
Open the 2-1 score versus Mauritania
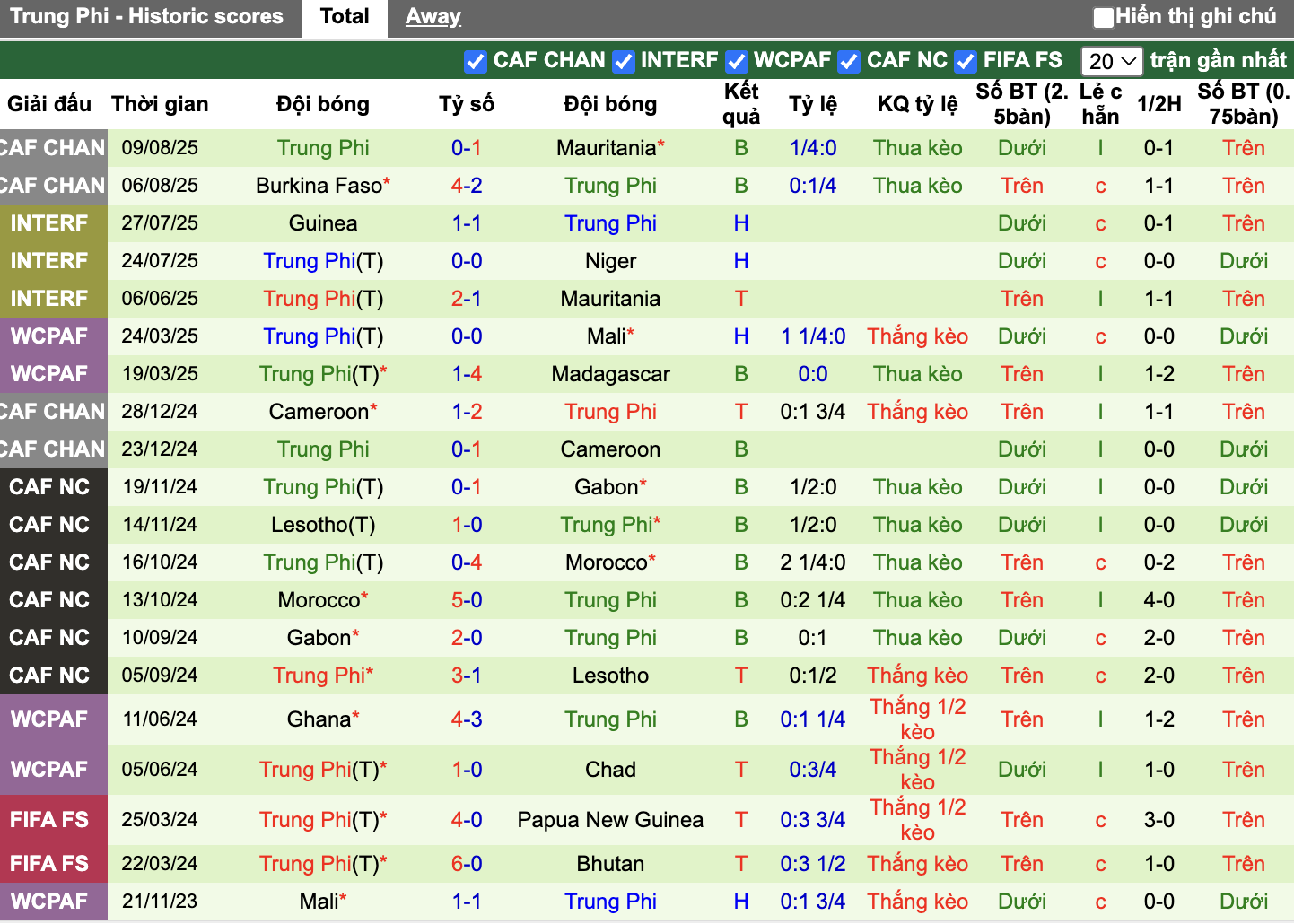pos(467,299)
